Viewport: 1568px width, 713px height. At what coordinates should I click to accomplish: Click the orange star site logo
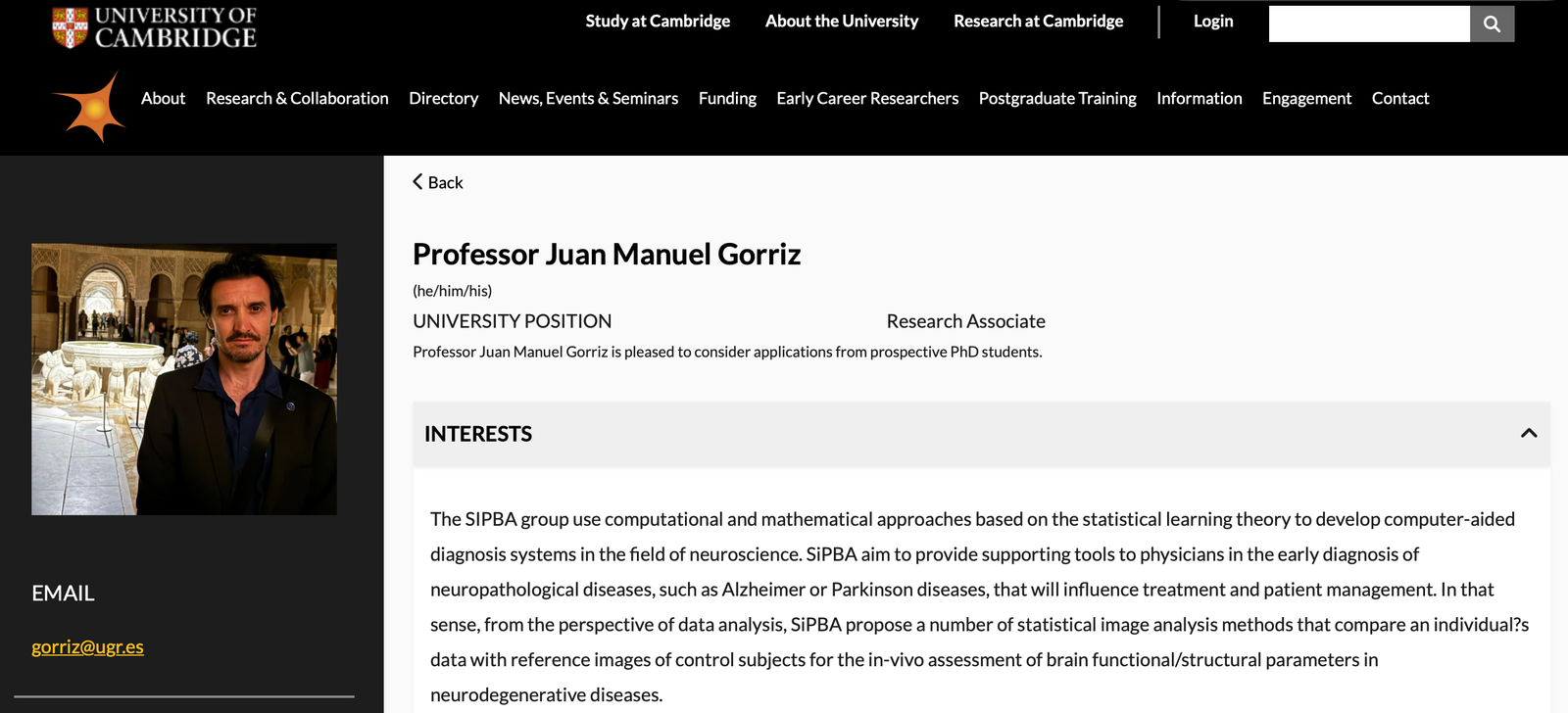tap(89, 107)
